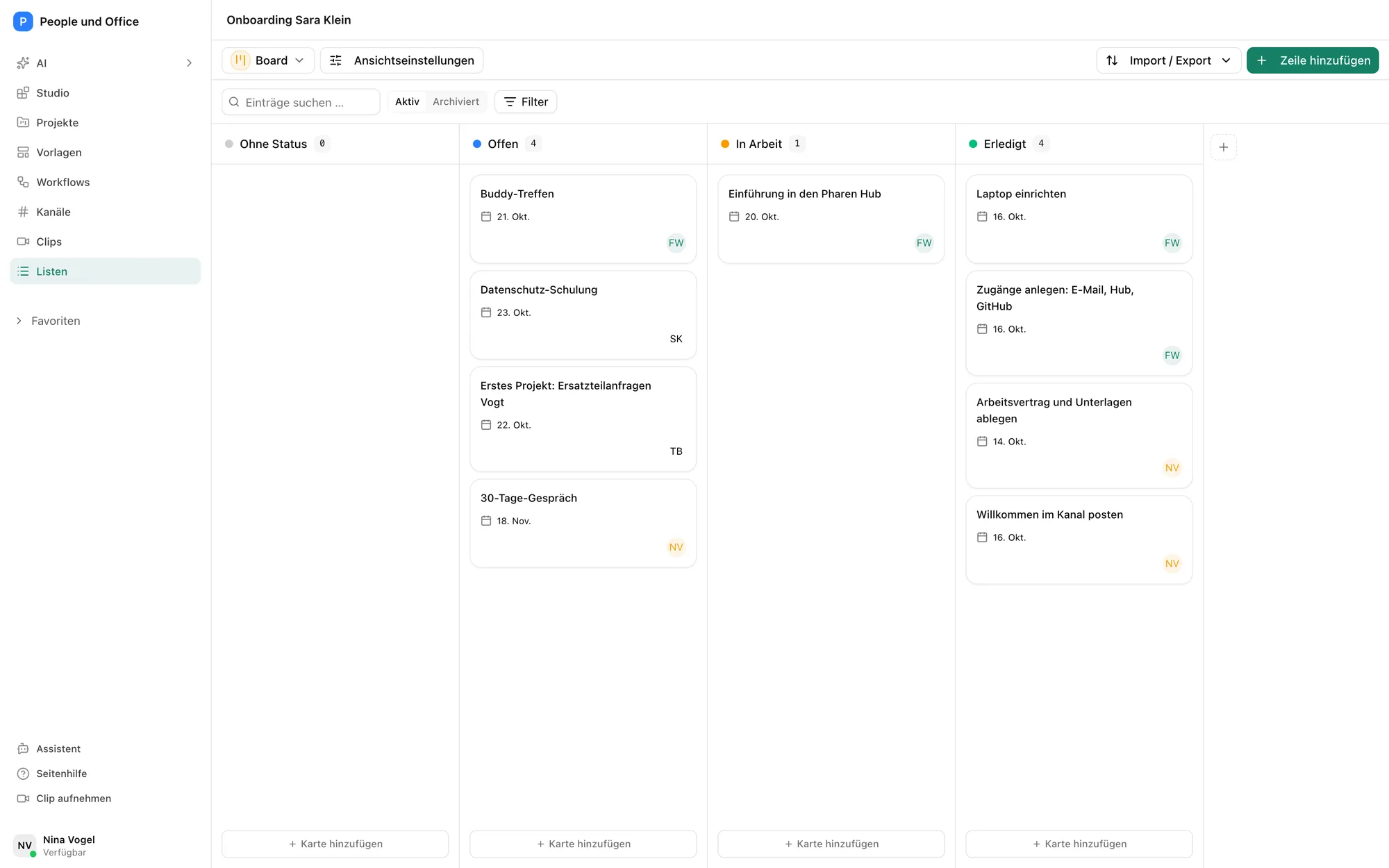The image size is (1389, 868).
Task: Add card in Offen column
Action: pos(583,844)
